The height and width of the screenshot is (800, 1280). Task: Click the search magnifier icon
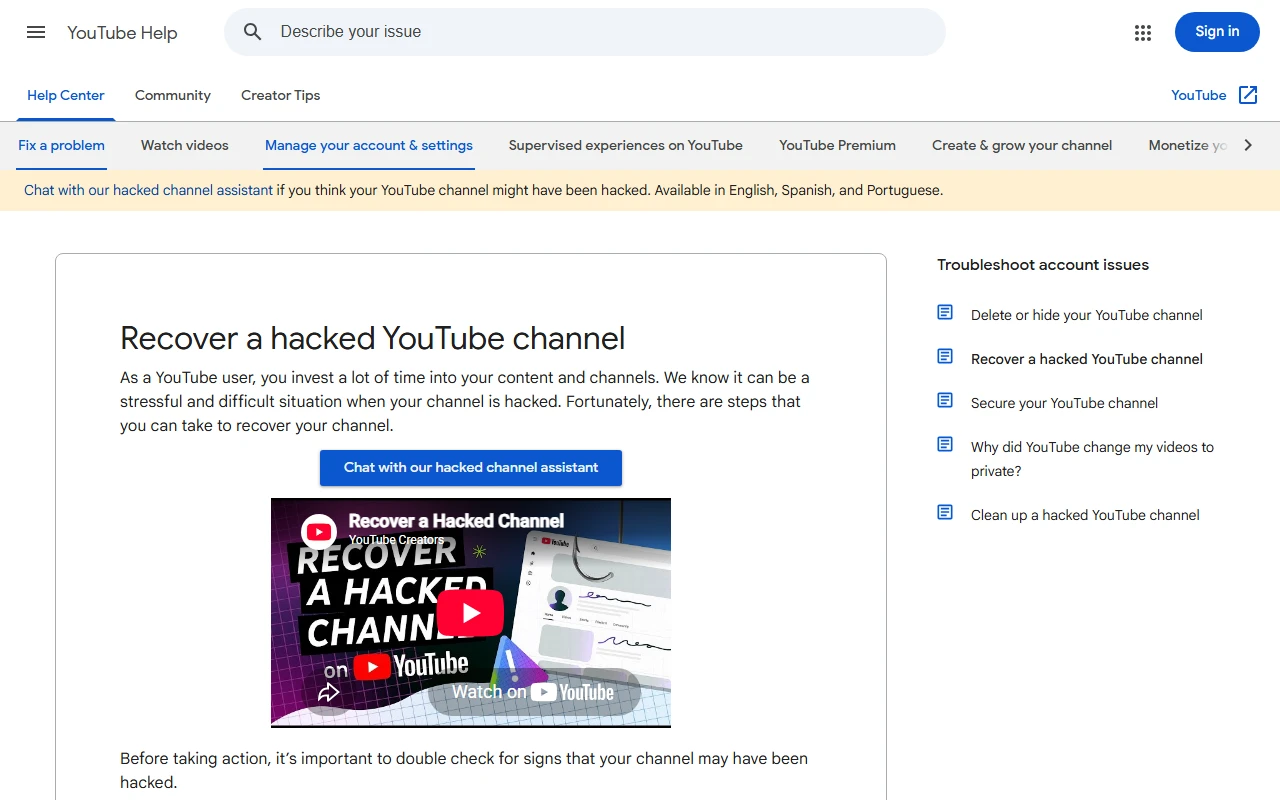pos(253,32)
